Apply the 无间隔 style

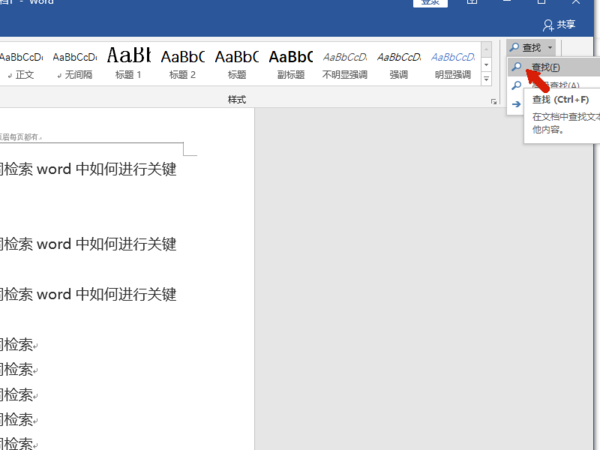(75, 65)
